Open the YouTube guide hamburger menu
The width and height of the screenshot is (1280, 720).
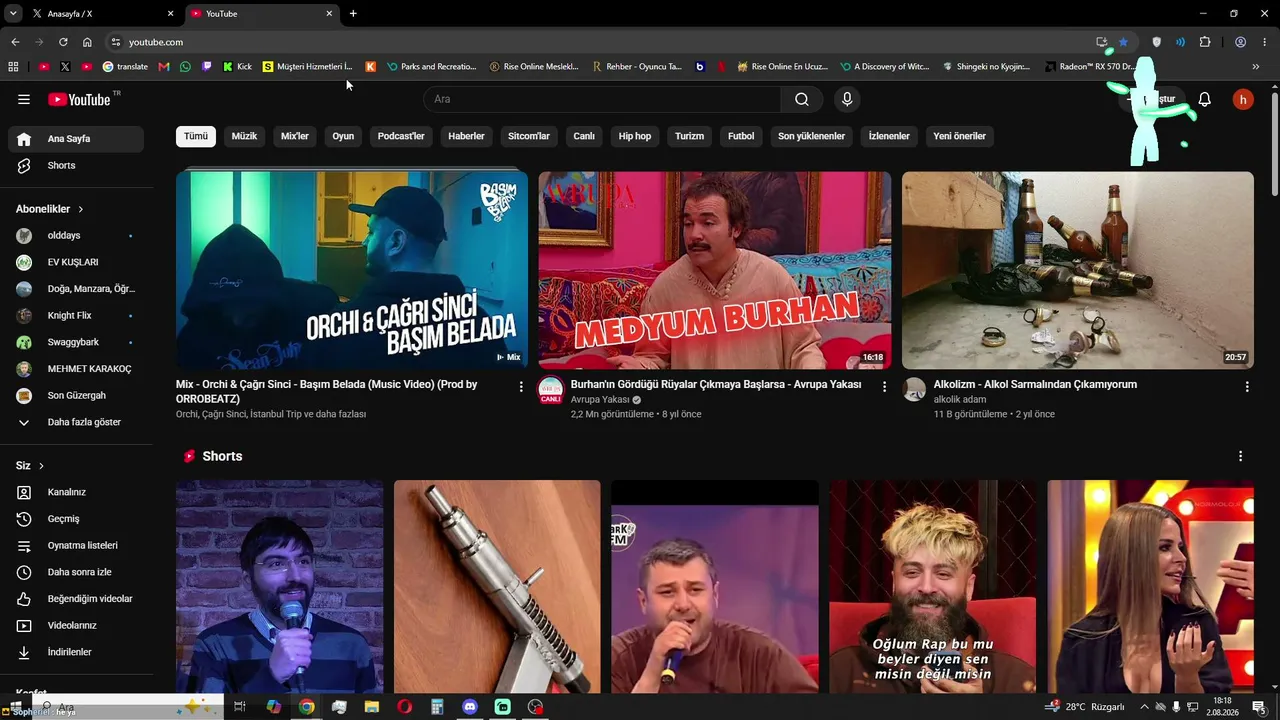[24, 99]
